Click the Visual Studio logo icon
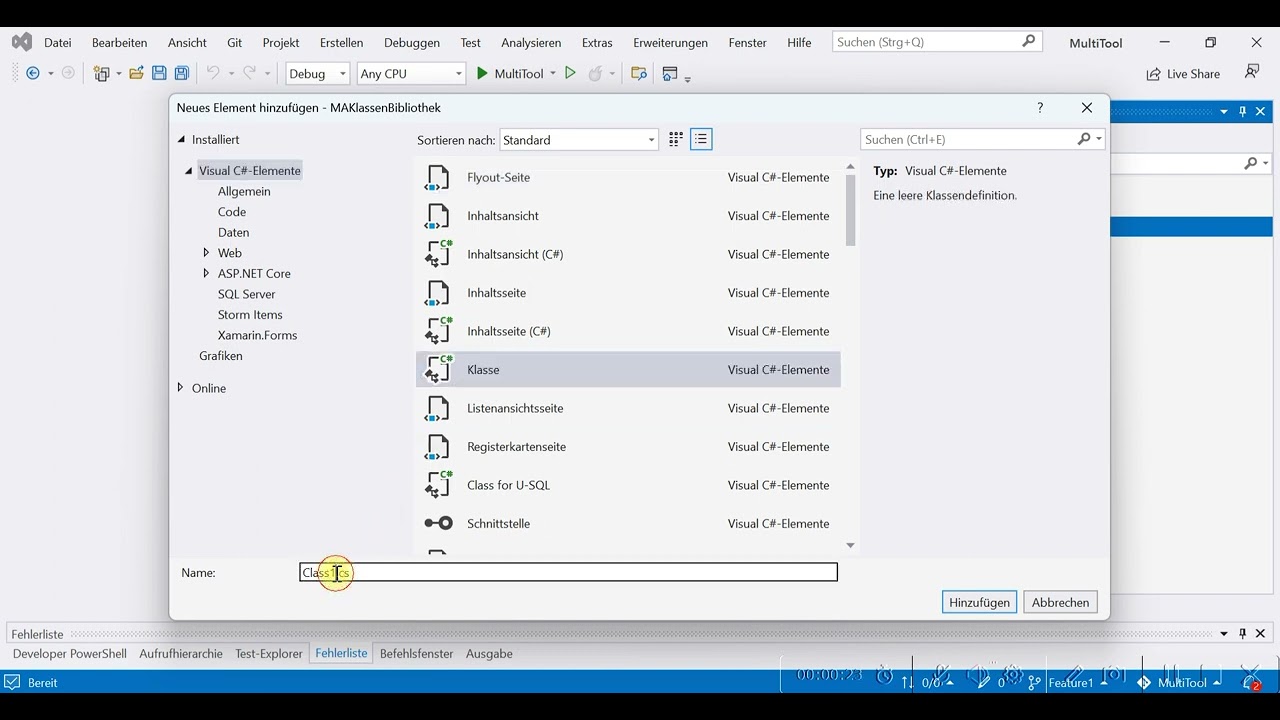Screen dimensions: 1280x720 pos(22,42)
